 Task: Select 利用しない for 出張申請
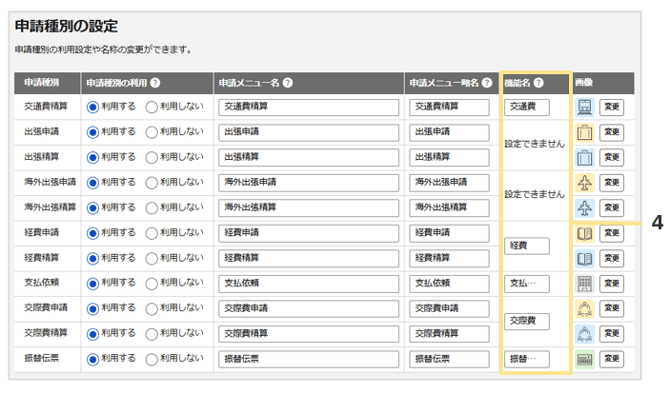click(151, 132)
